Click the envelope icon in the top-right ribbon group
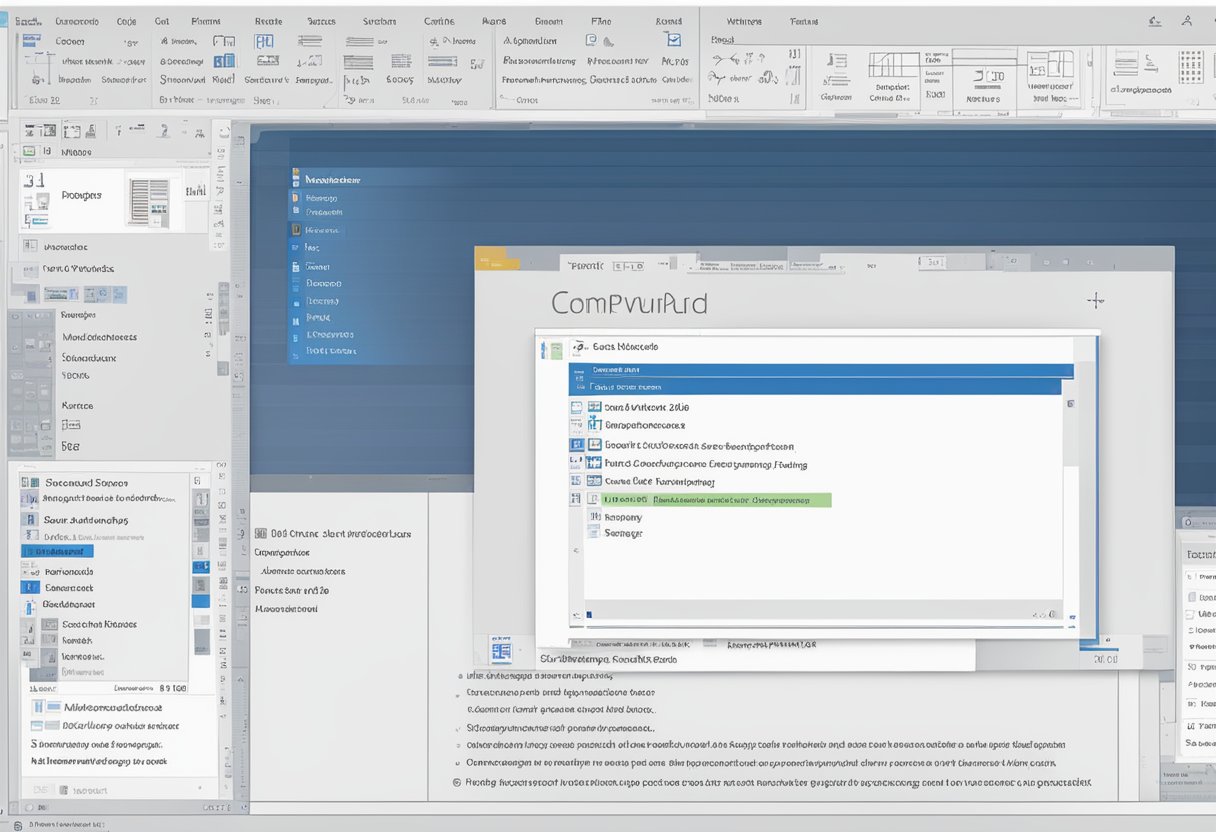 point(673,39)
